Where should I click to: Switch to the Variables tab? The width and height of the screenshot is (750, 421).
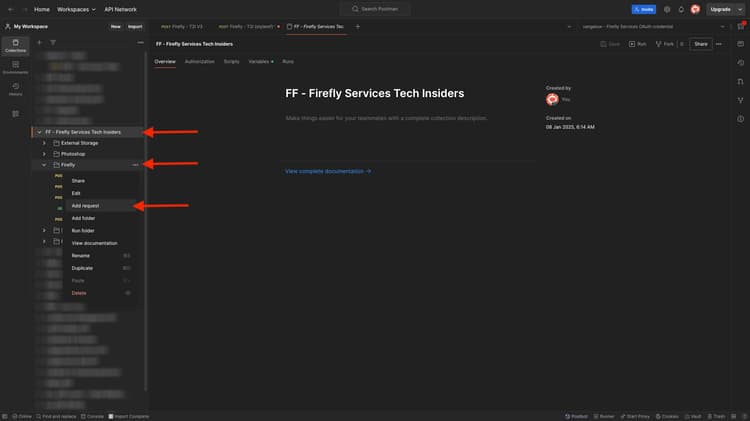[261, 62]
